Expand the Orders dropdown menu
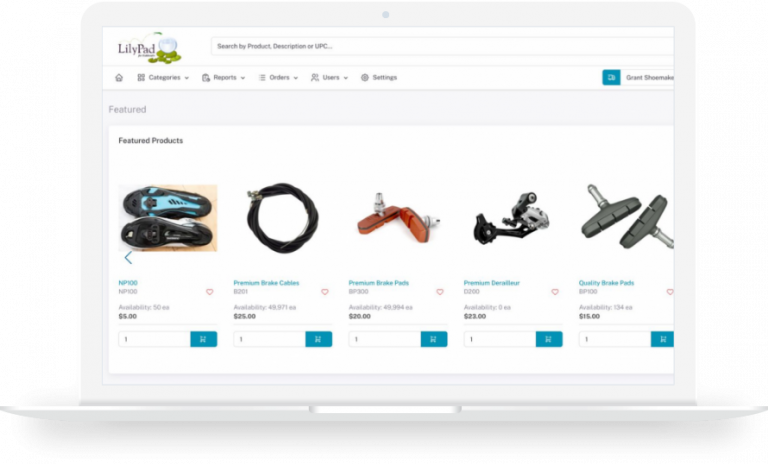Screen dimensions: 768x464 [278, 77]
